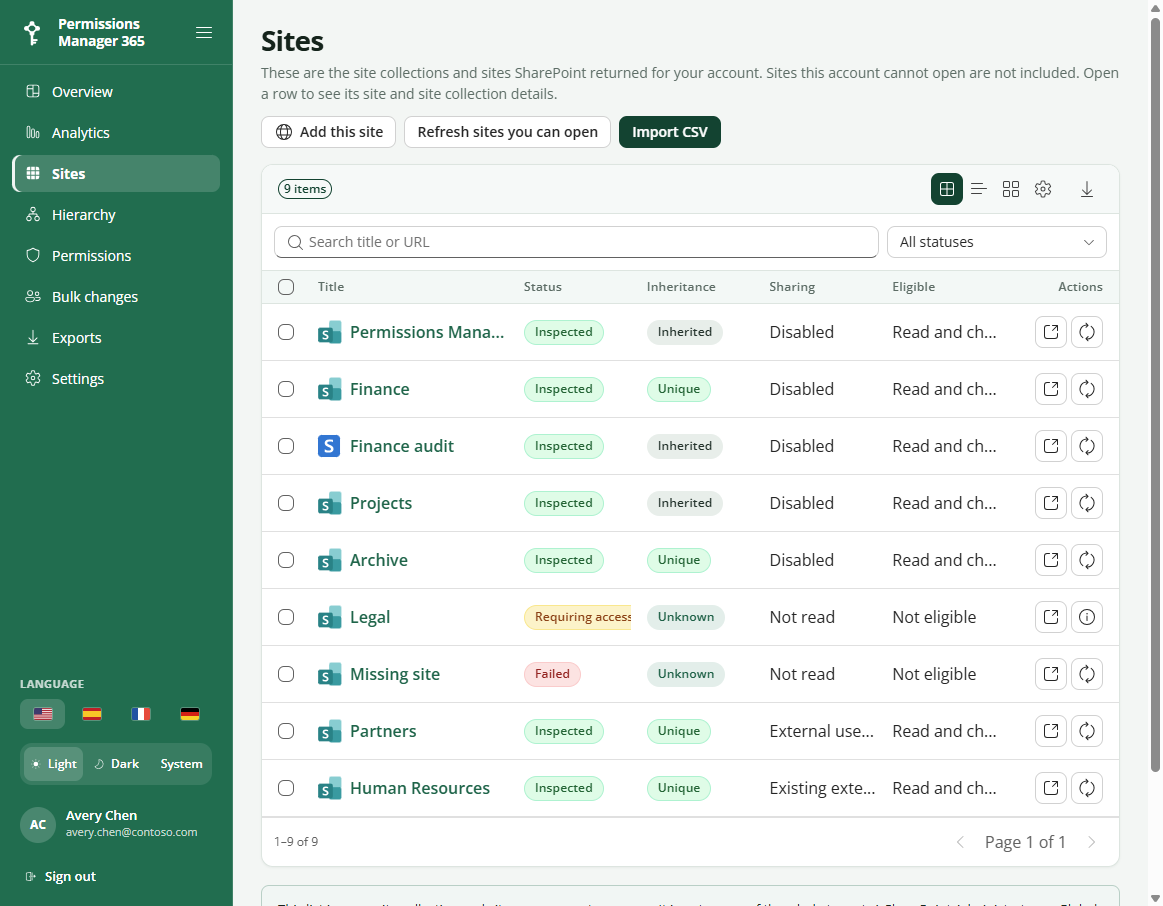Collapse sidebar with hamburger menu icon
Image resolution: width=1163 pixels, height=906 pixels.
tap(204, 33)
